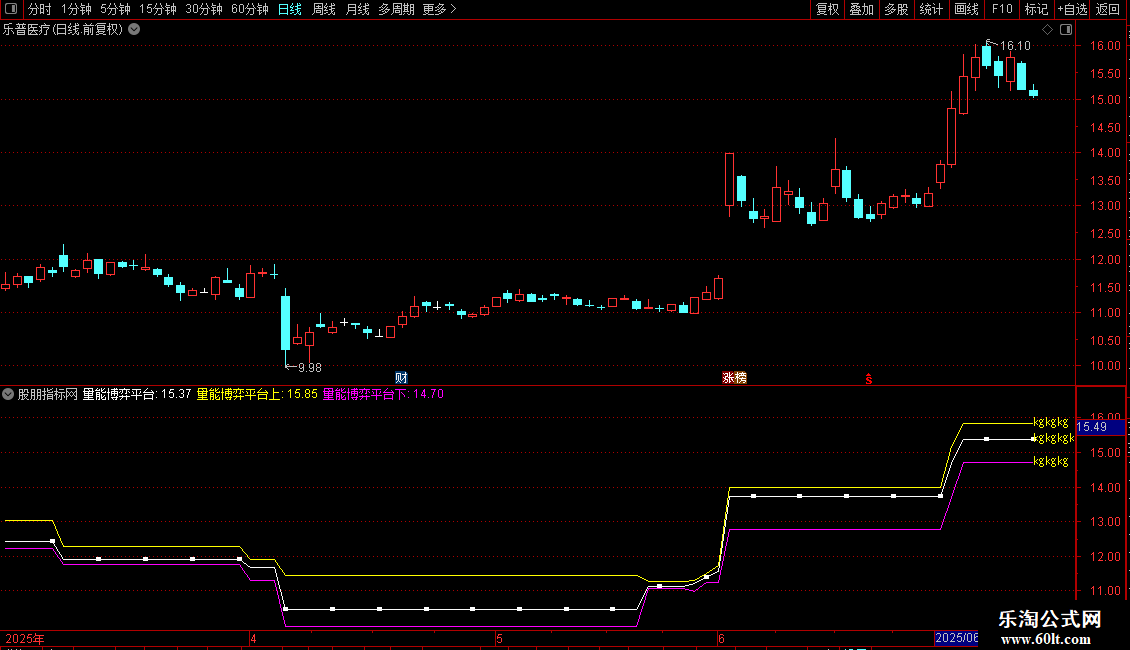Click the 叠加 overlay button
The image size is (1130, 650).
(x=862, y=9)
